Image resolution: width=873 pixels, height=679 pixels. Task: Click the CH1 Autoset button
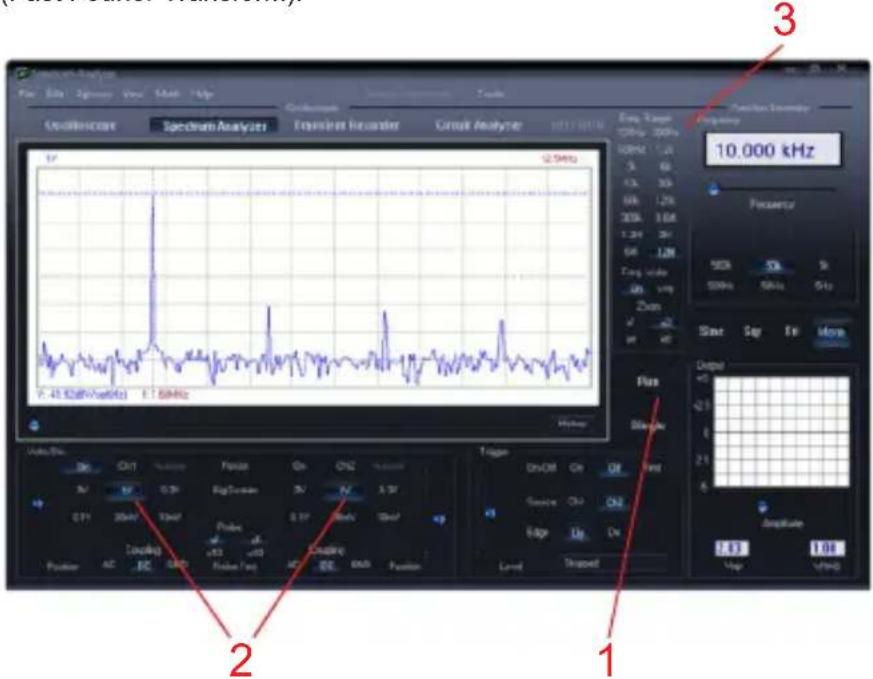click(169, 466)
